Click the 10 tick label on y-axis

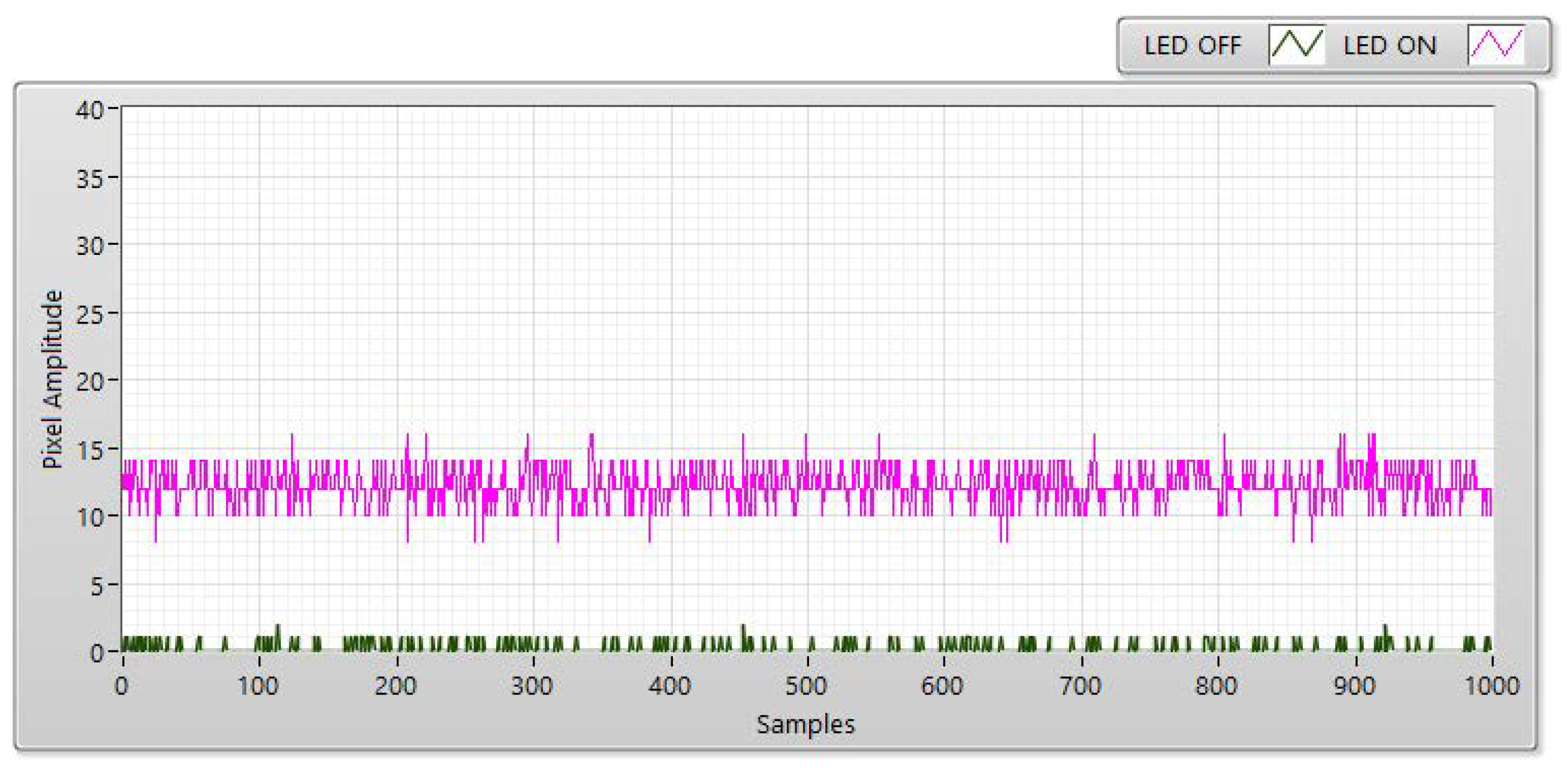(x=89, y=518)
